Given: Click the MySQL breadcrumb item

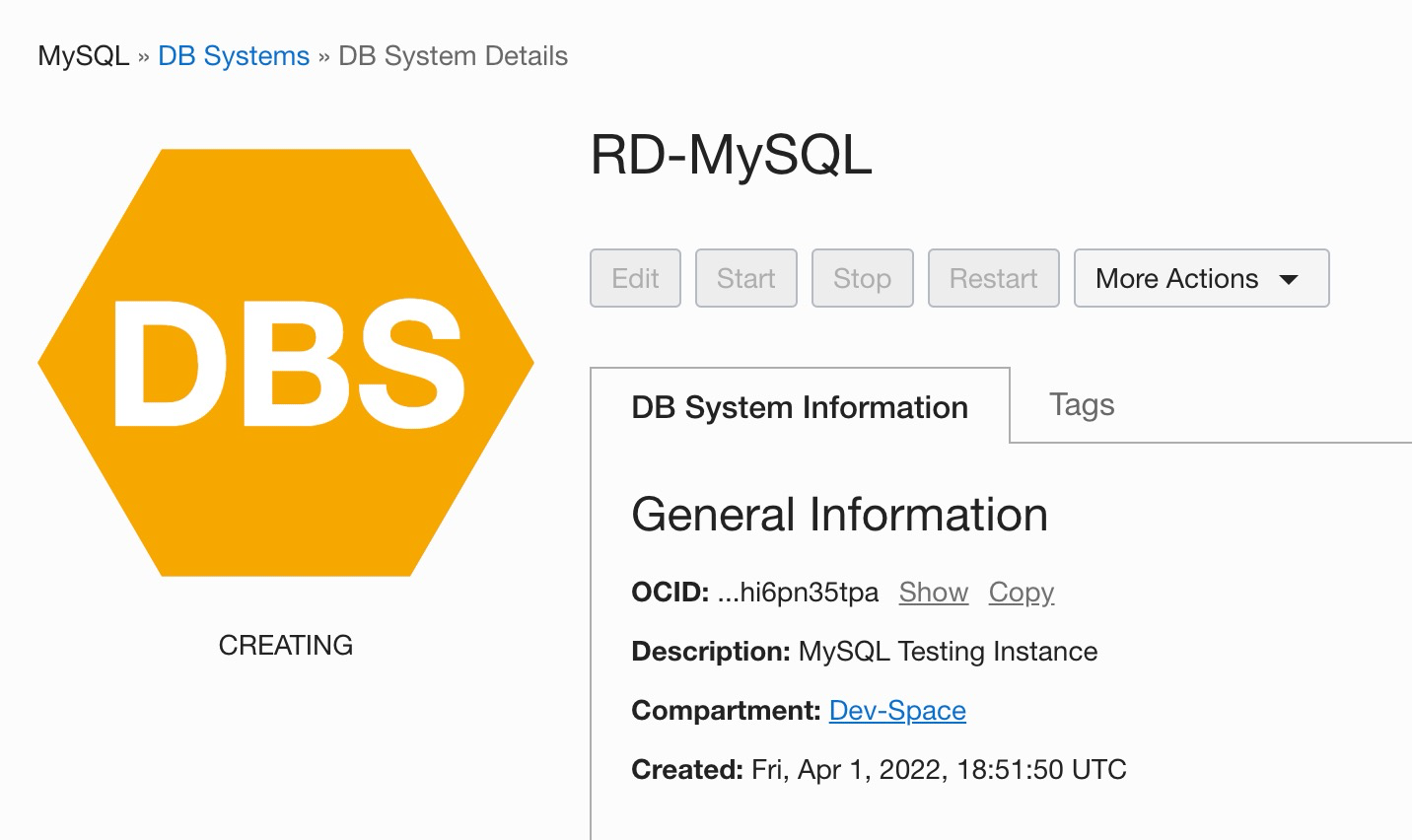Looking at the screenshot, I should click(x=84, y=56).
